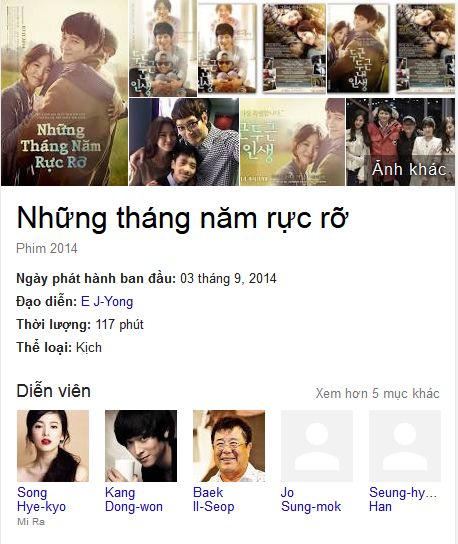Click Baek Il-Seop's portrait photo
Viewport: 458px width, 544px height.
click(x=229, y=446)
